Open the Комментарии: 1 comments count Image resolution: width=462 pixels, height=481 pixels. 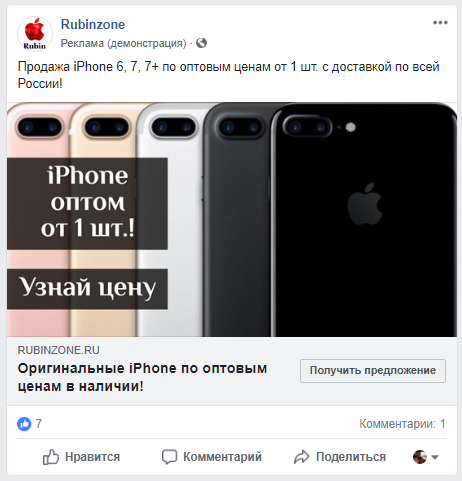(402, 424)
